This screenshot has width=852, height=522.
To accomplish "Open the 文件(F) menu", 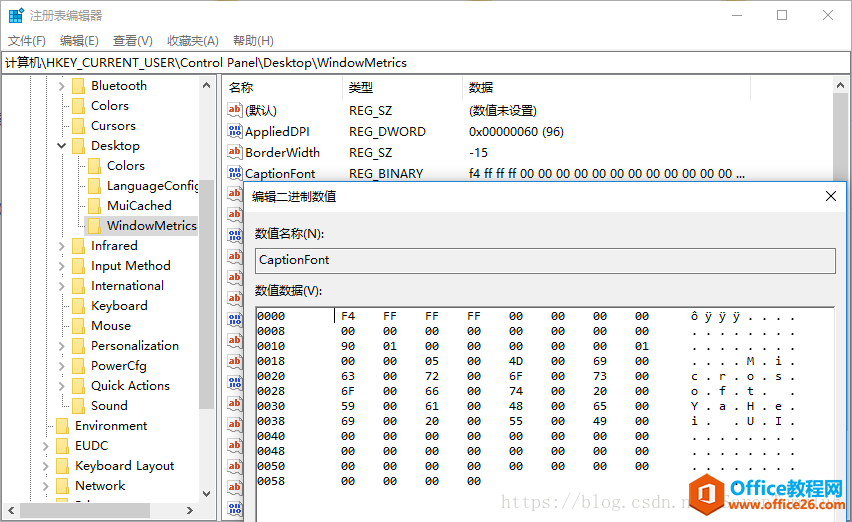I will coord(27,41).
